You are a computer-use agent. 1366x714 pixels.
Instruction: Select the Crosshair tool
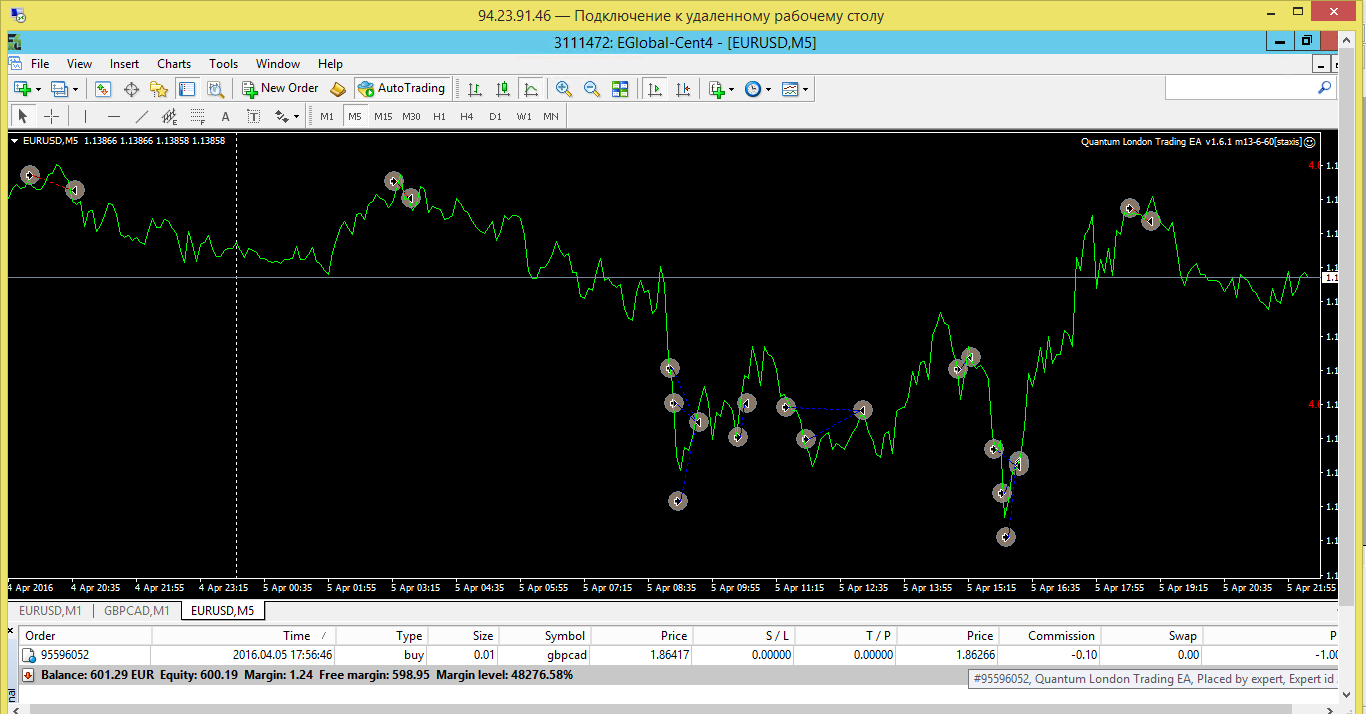[52, 116]
